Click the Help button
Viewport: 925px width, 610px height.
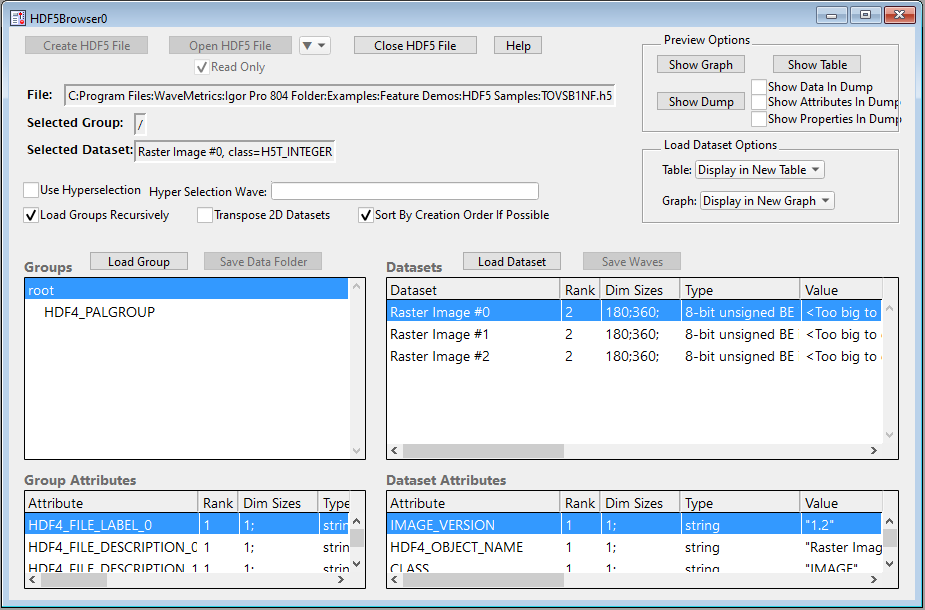pyautogui.click(x=518, y=46)
